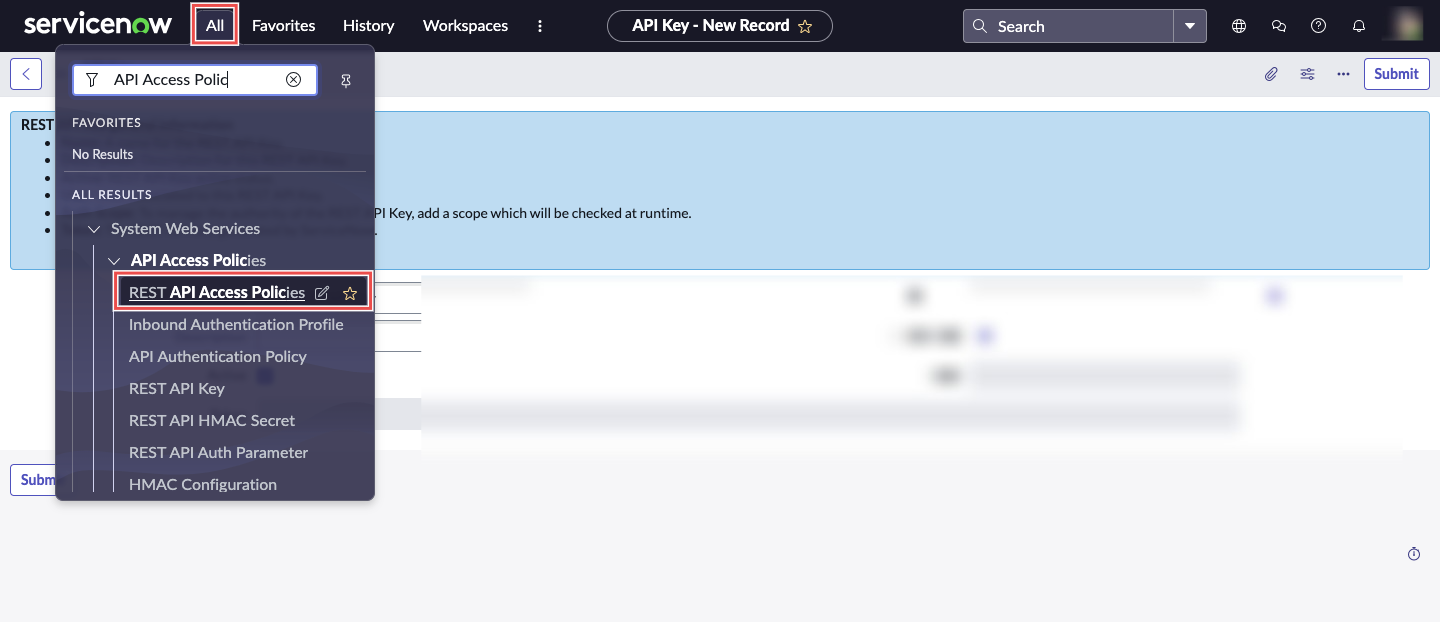Open the Contextual Help panel
Viewport: 1440px width, 622px height.
pos(1318,25)
